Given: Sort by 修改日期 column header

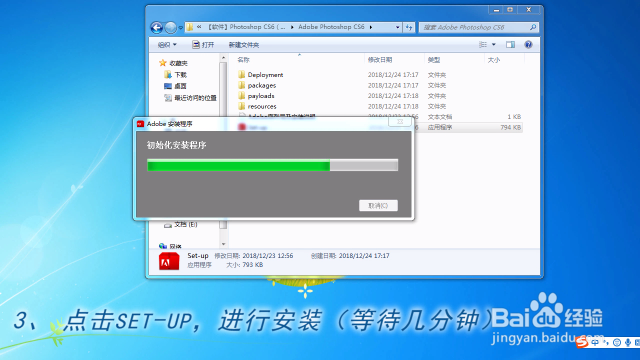Looking at the screenshot, I should point(380,60).
